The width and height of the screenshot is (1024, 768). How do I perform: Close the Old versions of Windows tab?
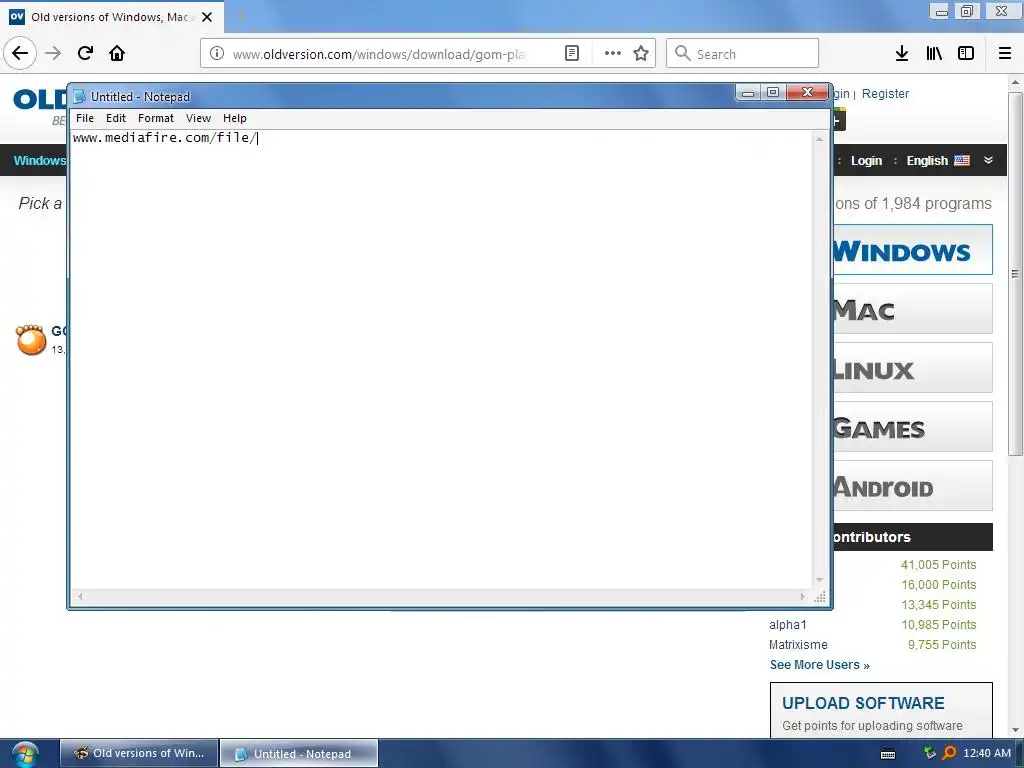pos(207,17)
